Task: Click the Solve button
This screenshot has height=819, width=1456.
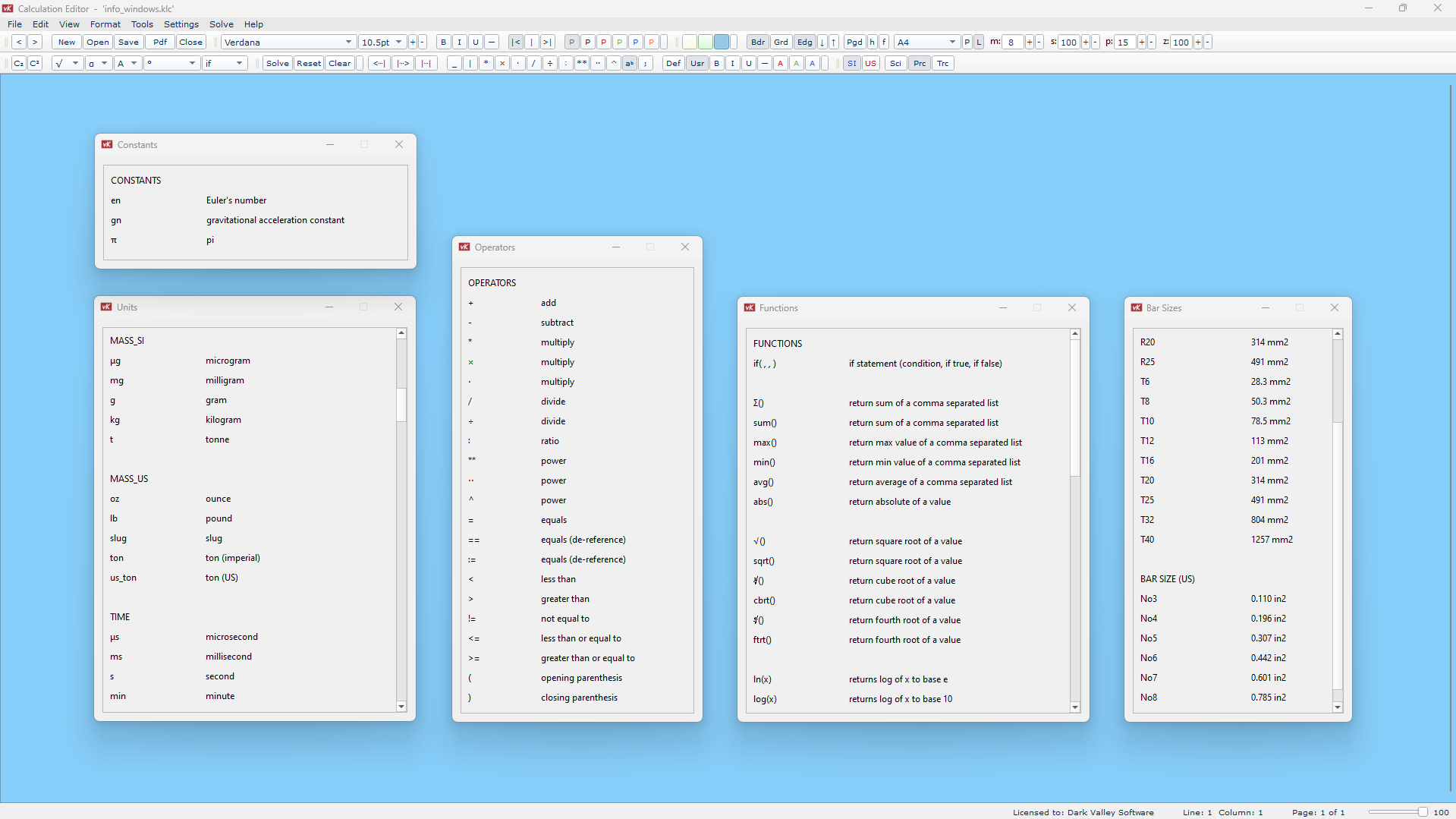Action: click(278, 64)
